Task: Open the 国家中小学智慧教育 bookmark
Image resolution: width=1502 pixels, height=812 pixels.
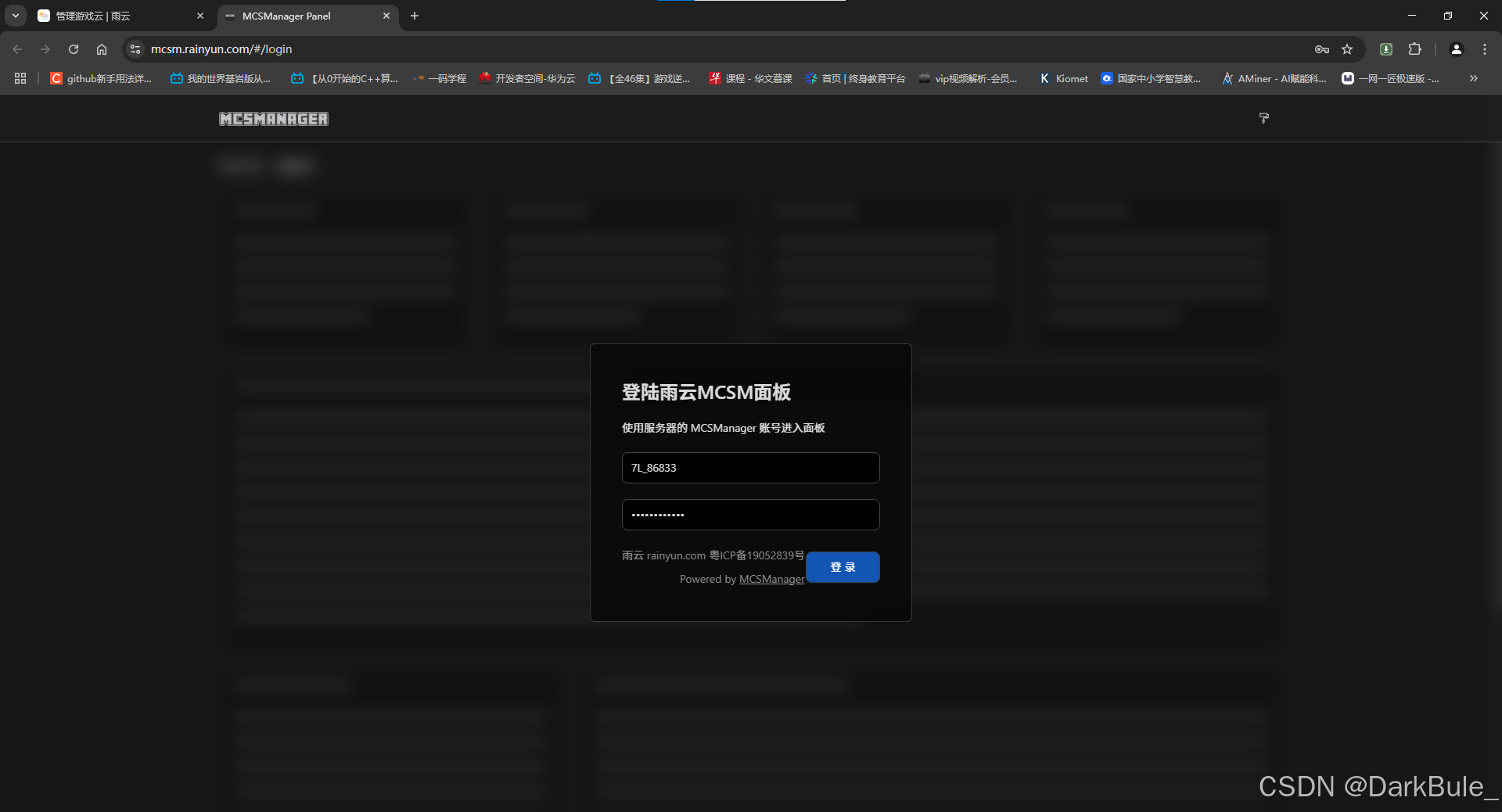Action: point(1151,78)
